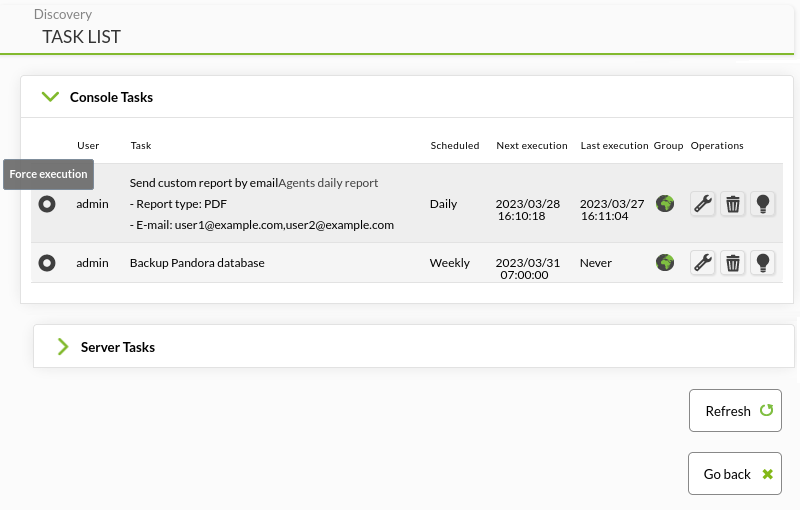Screen dimensions: 800x510
Task: Click the lightbulb icon for daily report task
Action: [763, 204]
